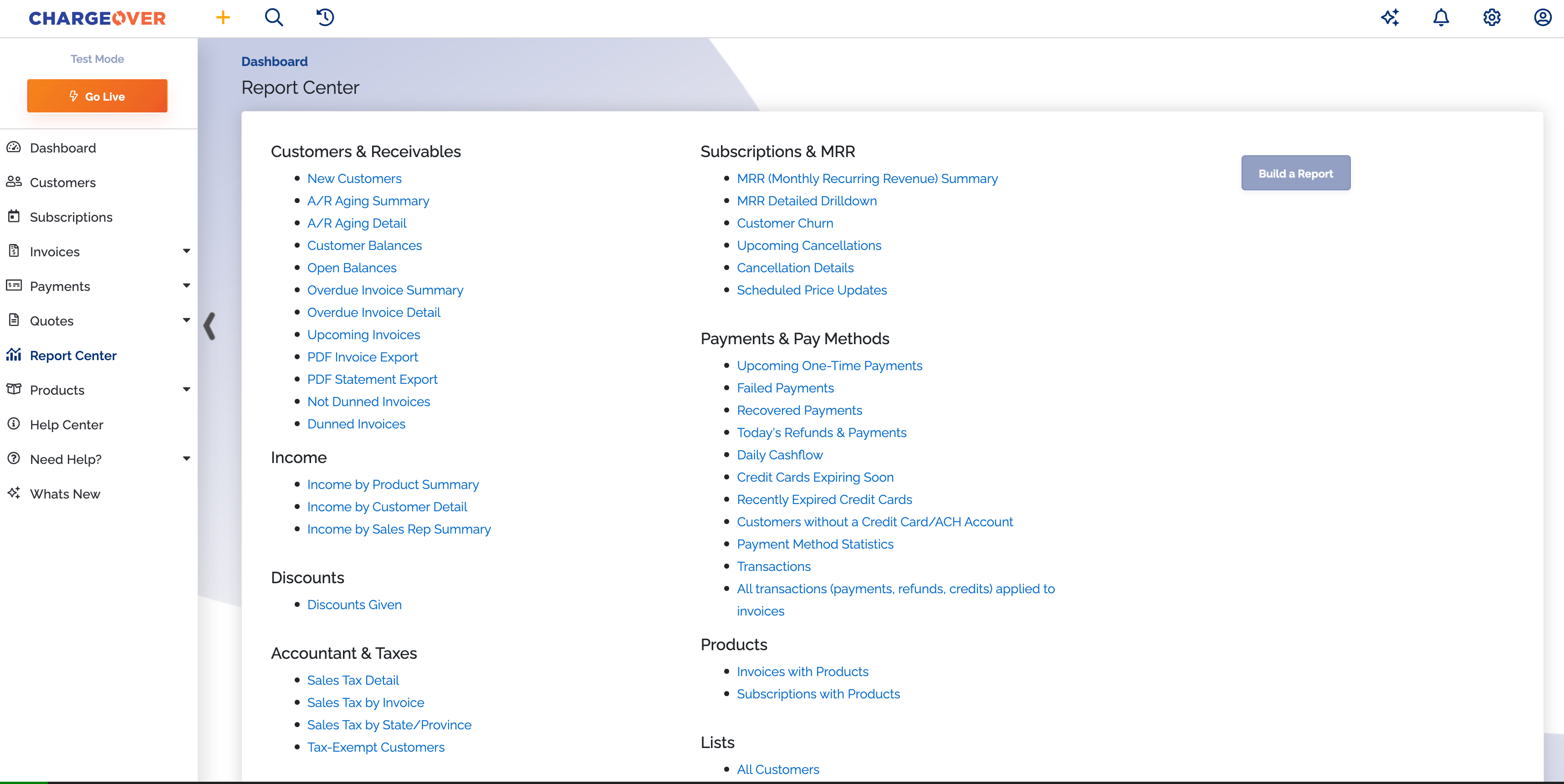This screenshot has height=784, width=1564.
Task: Open the Tax-Exempt Customers report
Action: click(x=376, y=747)
